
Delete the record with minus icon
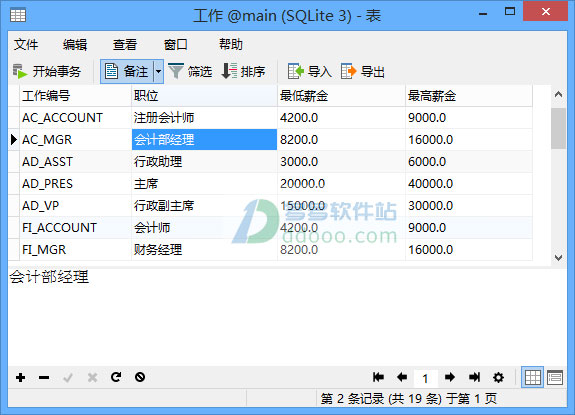click(44, 377)
